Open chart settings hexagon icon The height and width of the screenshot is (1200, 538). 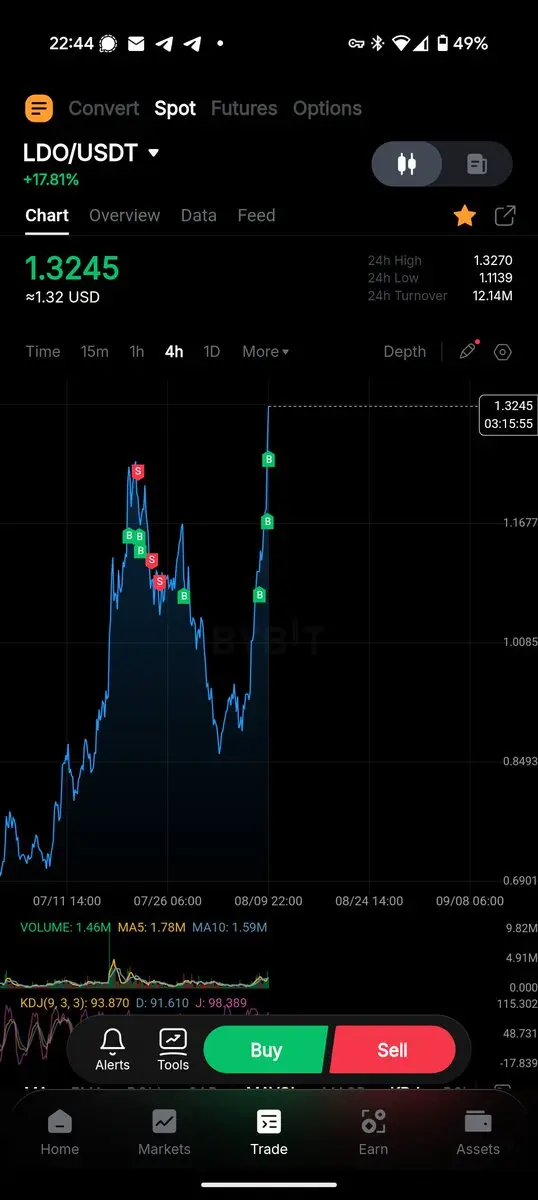(503, 352)
